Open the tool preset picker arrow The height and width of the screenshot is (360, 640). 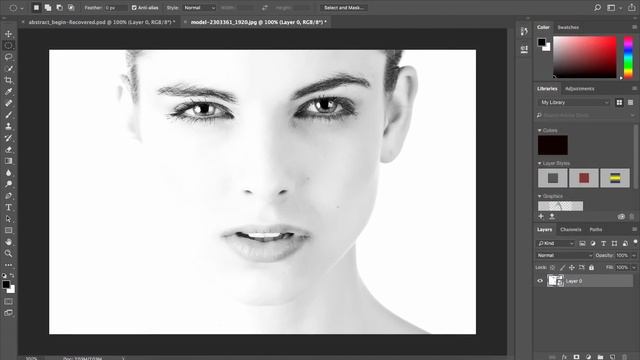tap(22, 8)
